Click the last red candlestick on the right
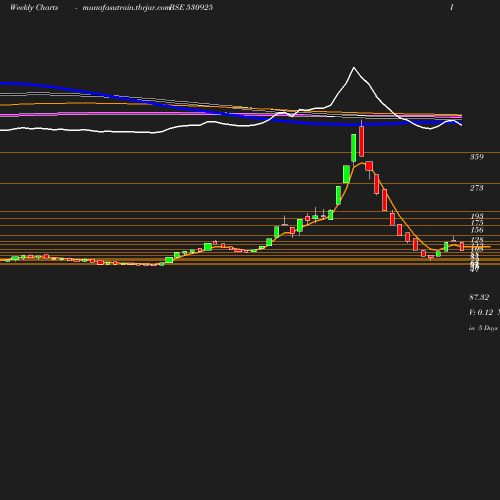500x500 pixels. (x=462, y=246)
